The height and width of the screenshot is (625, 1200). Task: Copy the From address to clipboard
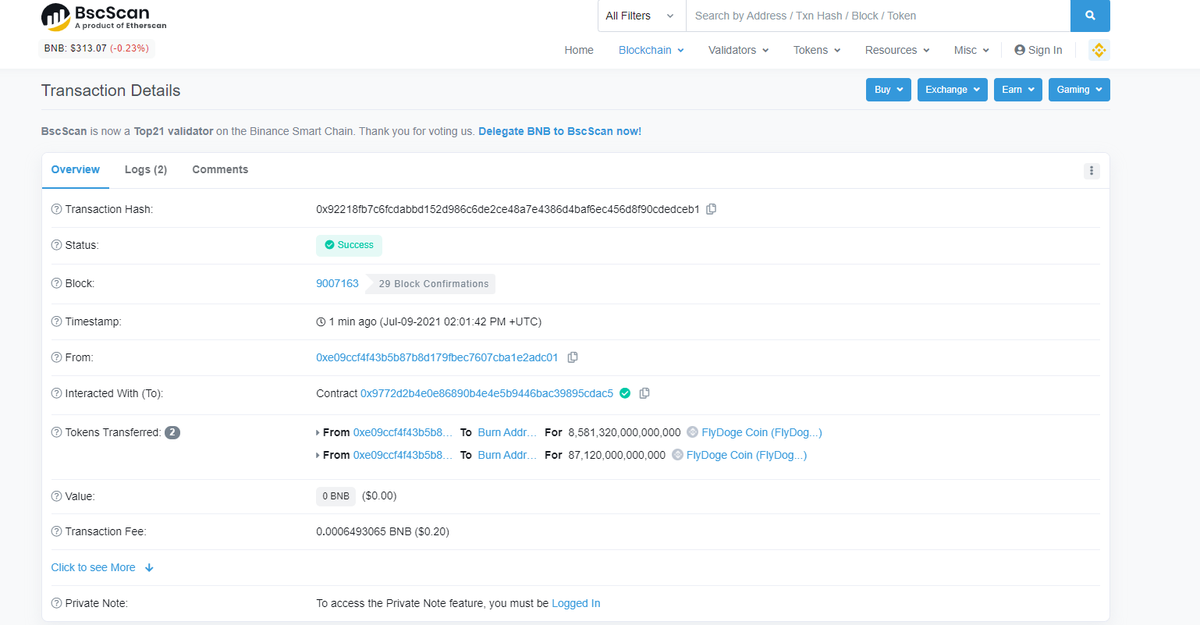573,357
